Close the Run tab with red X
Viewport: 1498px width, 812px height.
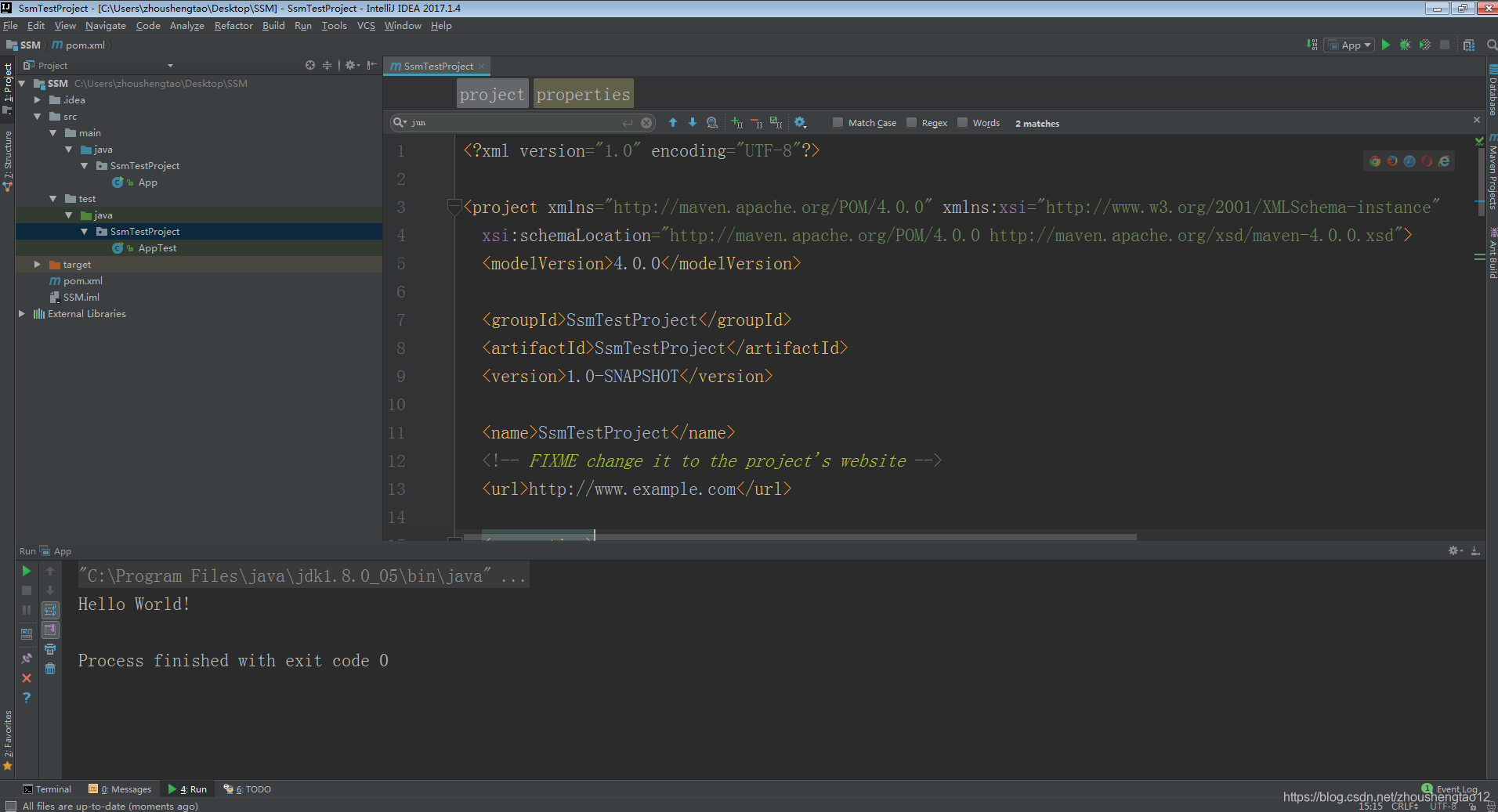point(27,678)
